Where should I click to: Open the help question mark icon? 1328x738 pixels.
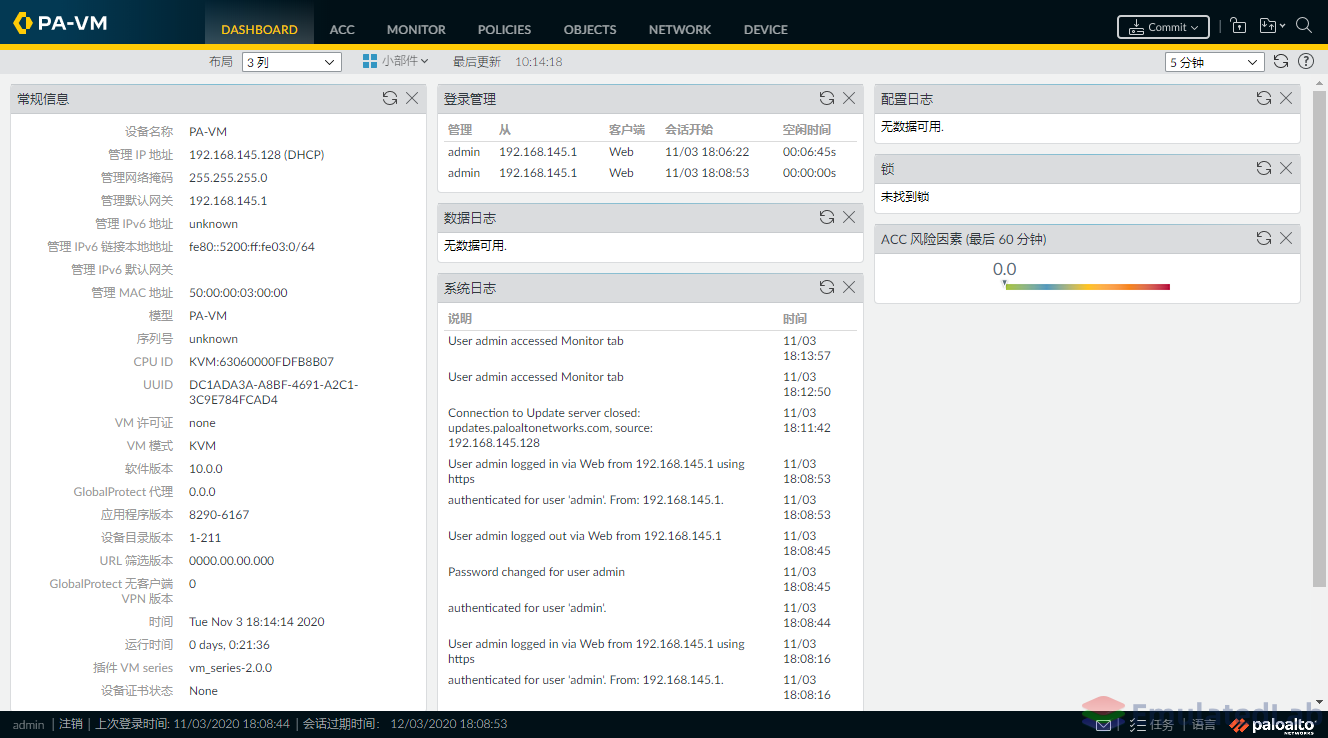pos(1306,62)
